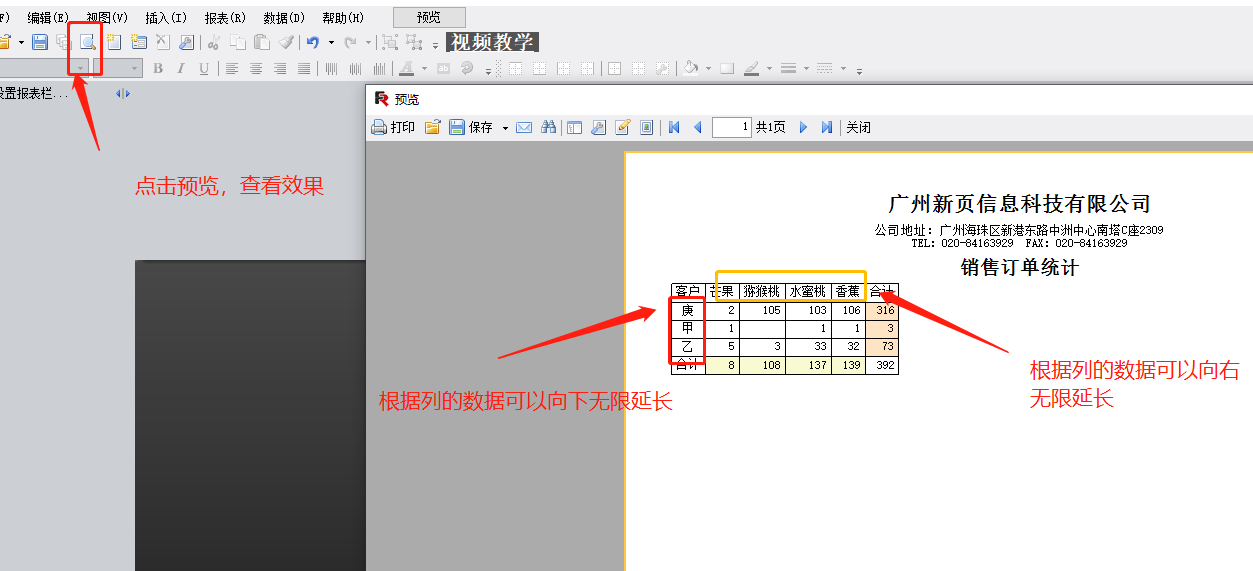Screen dimensions: 1253x571
Task: Click the outline panel icon in preview
Action: 574,127
